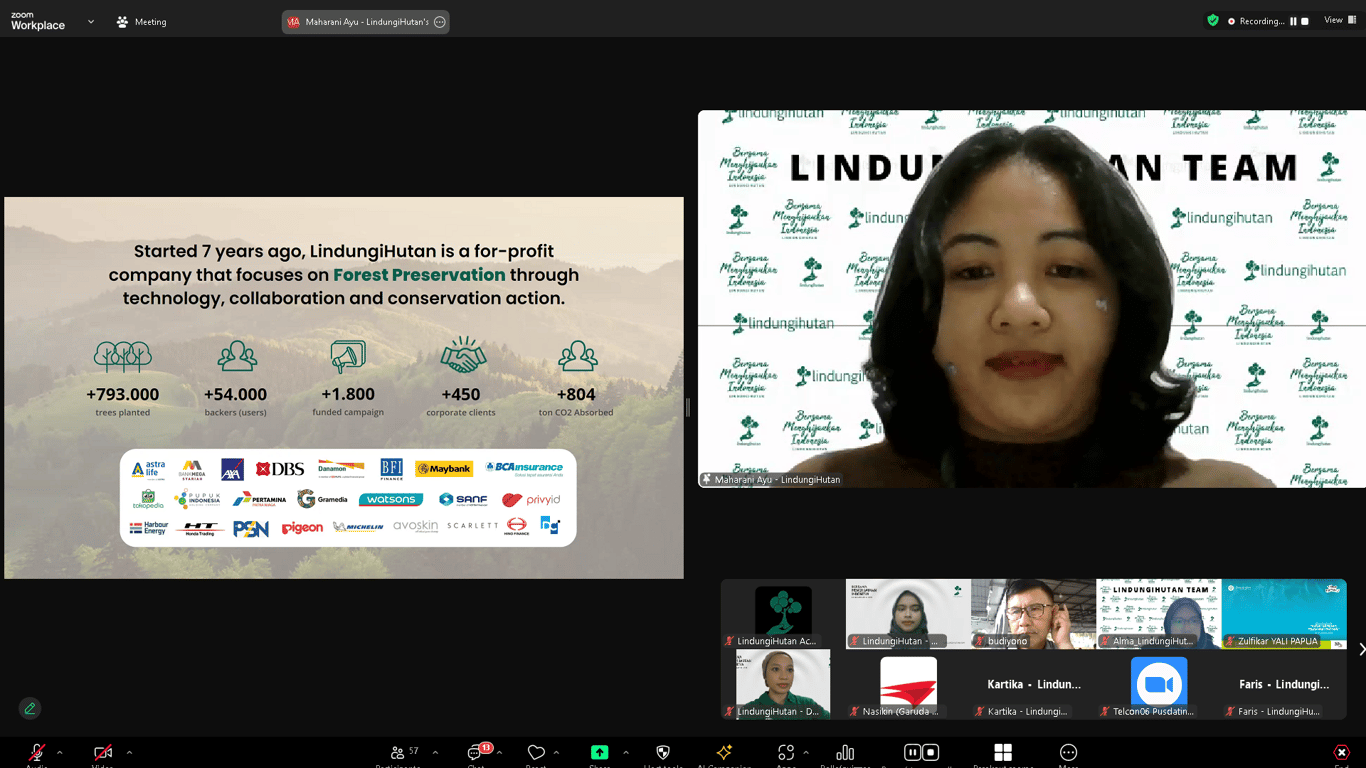Select the budiyono participant thumbnail
Viewport: 1366px width, 768px height.
click(x=1033, y=614)
